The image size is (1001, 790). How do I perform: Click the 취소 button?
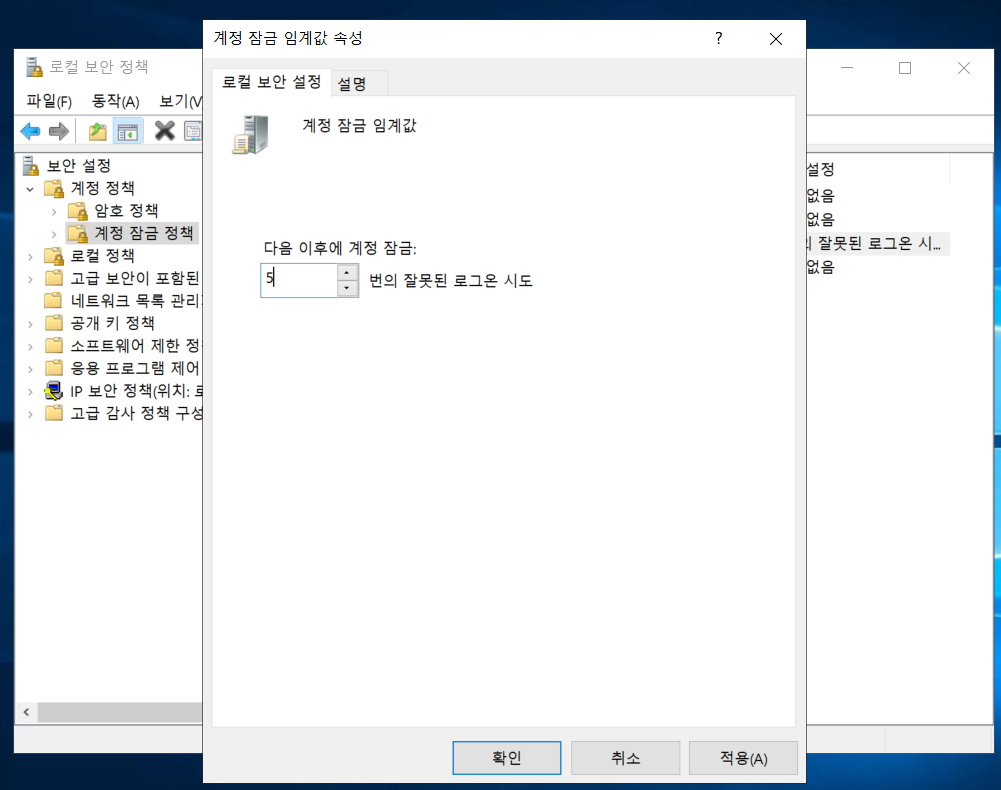pyautogui.click(x=626, y=758)
